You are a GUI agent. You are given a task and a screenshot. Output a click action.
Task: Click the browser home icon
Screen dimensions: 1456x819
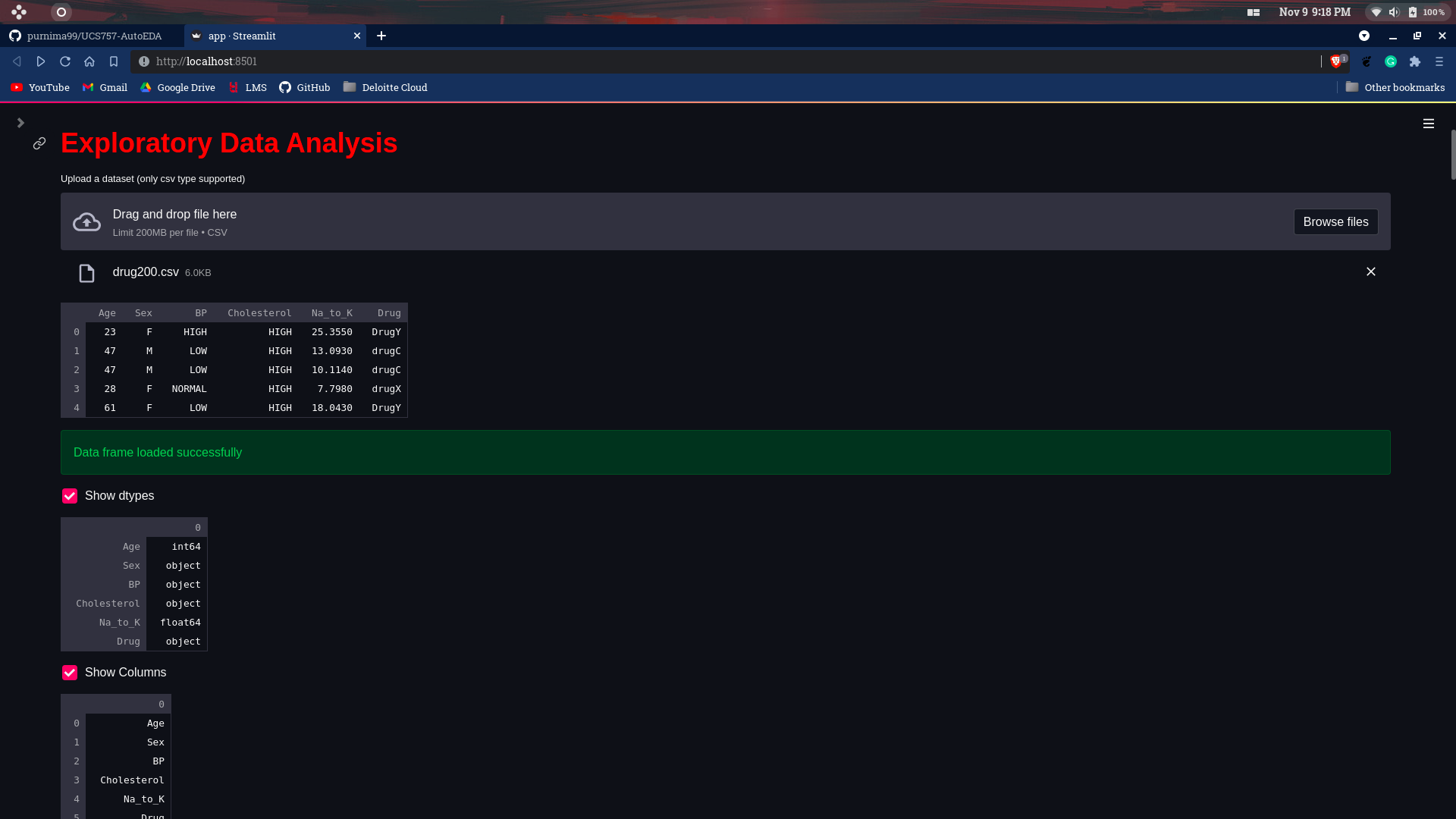coord(89,61)
